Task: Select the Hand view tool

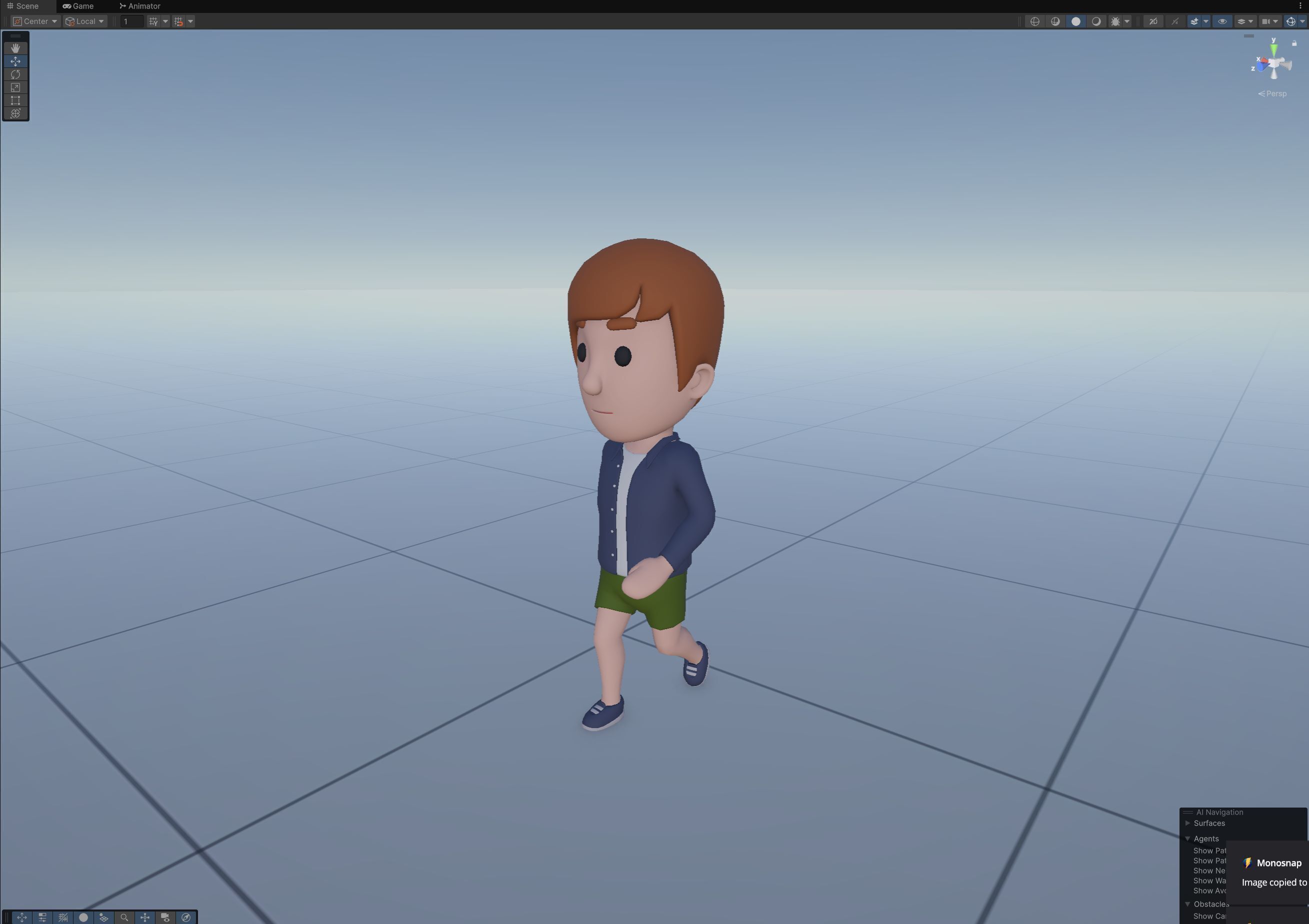Action: [15, 48]
